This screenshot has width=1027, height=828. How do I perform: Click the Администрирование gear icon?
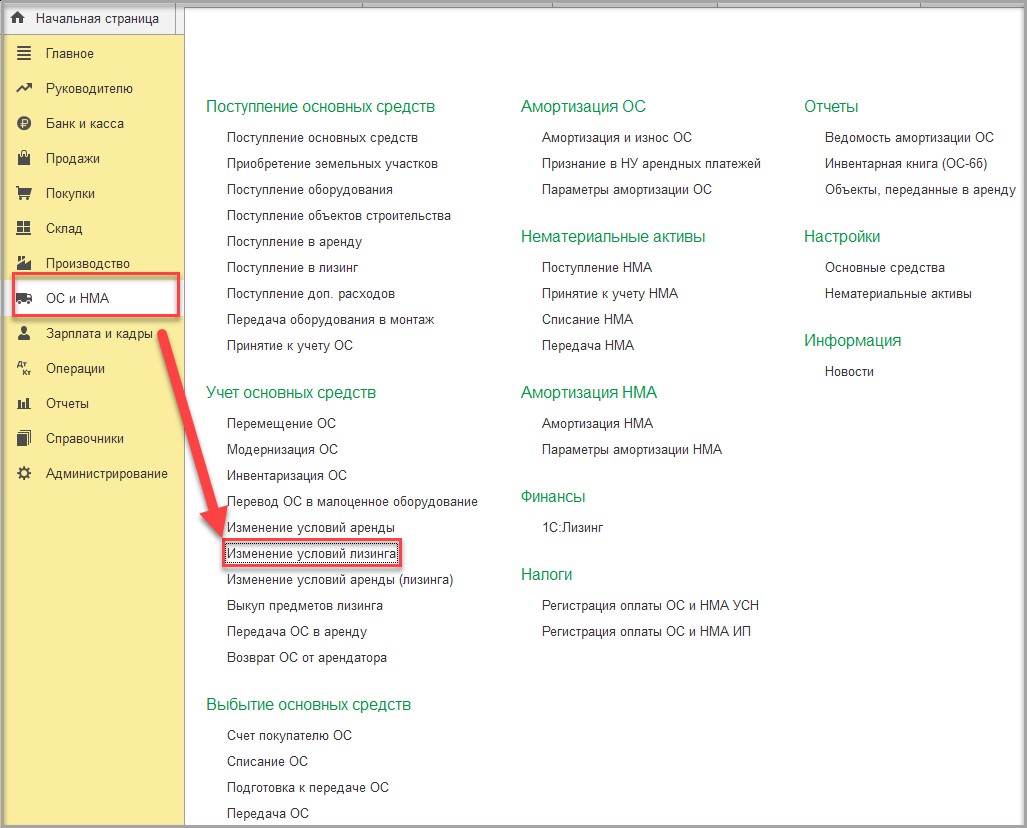click(24, 473)
